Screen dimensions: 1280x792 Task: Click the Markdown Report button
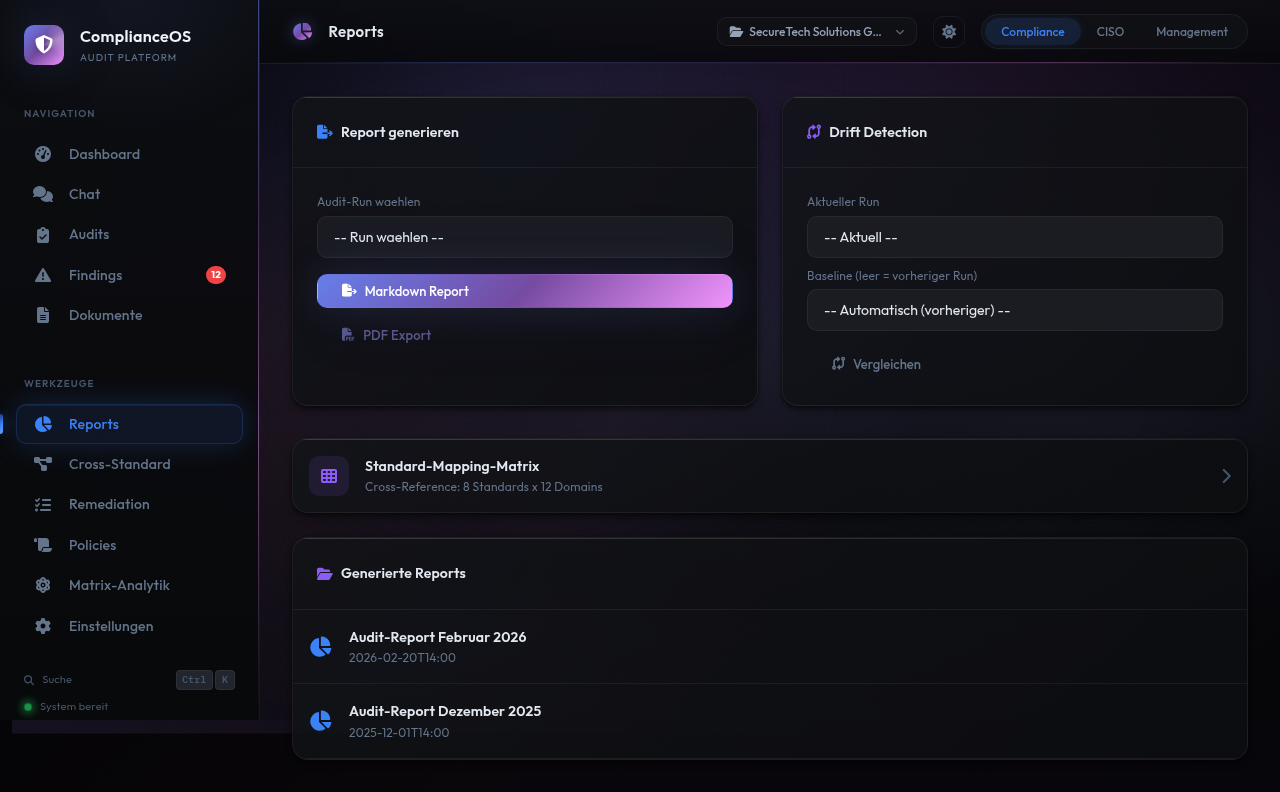pos(524,291)
